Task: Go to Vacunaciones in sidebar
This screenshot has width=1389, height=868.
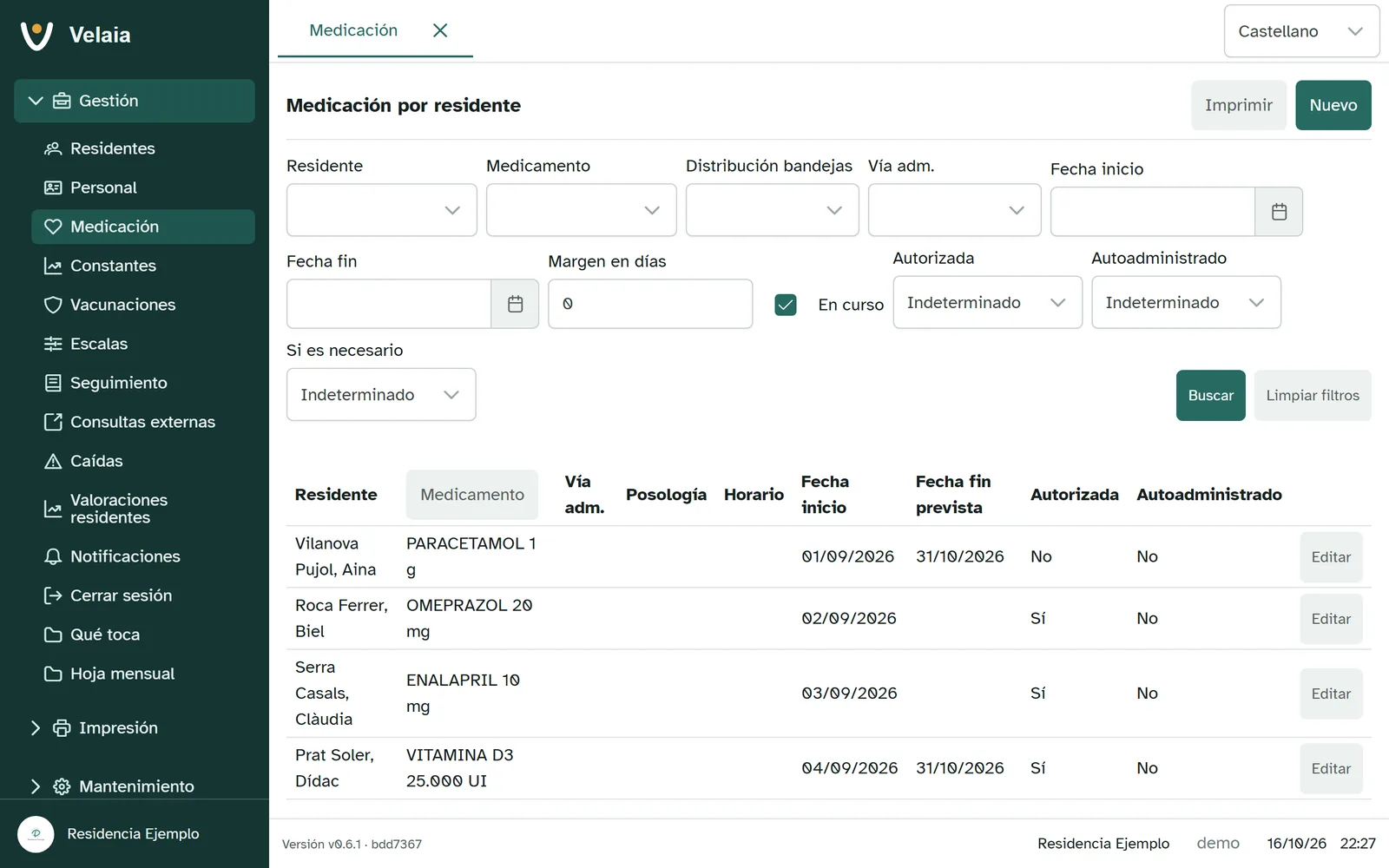Action: (143, 305)
